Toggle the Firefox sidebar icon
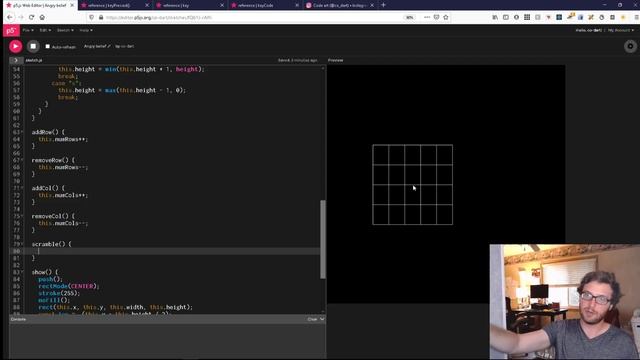This screenshot has width=640, height=360. [506, 18]
